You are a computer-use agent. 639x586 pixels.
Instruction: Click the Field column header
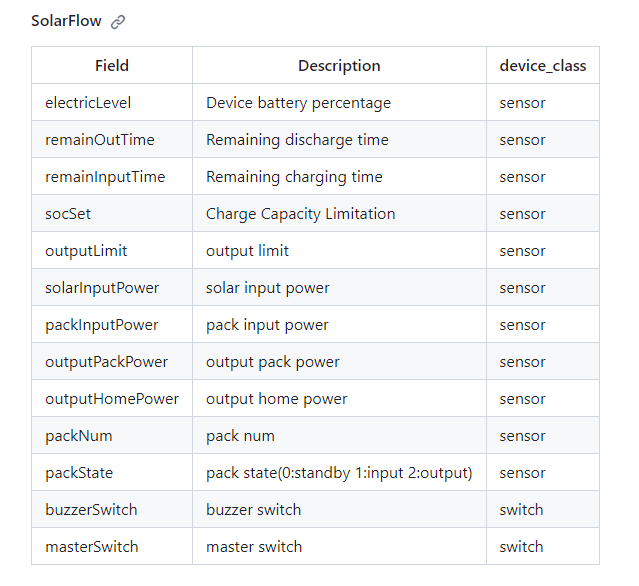pyautogui.click(x=112, y=66)
